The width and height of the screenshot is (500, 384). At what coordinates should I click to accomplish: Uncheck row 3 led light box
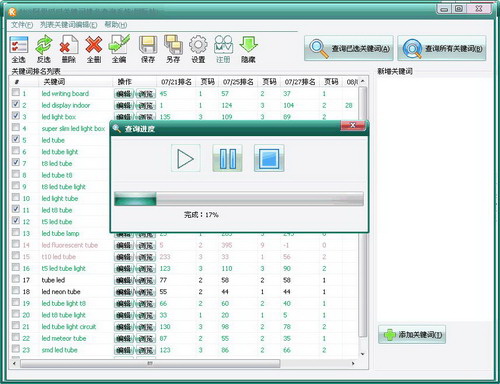point(16,115)
